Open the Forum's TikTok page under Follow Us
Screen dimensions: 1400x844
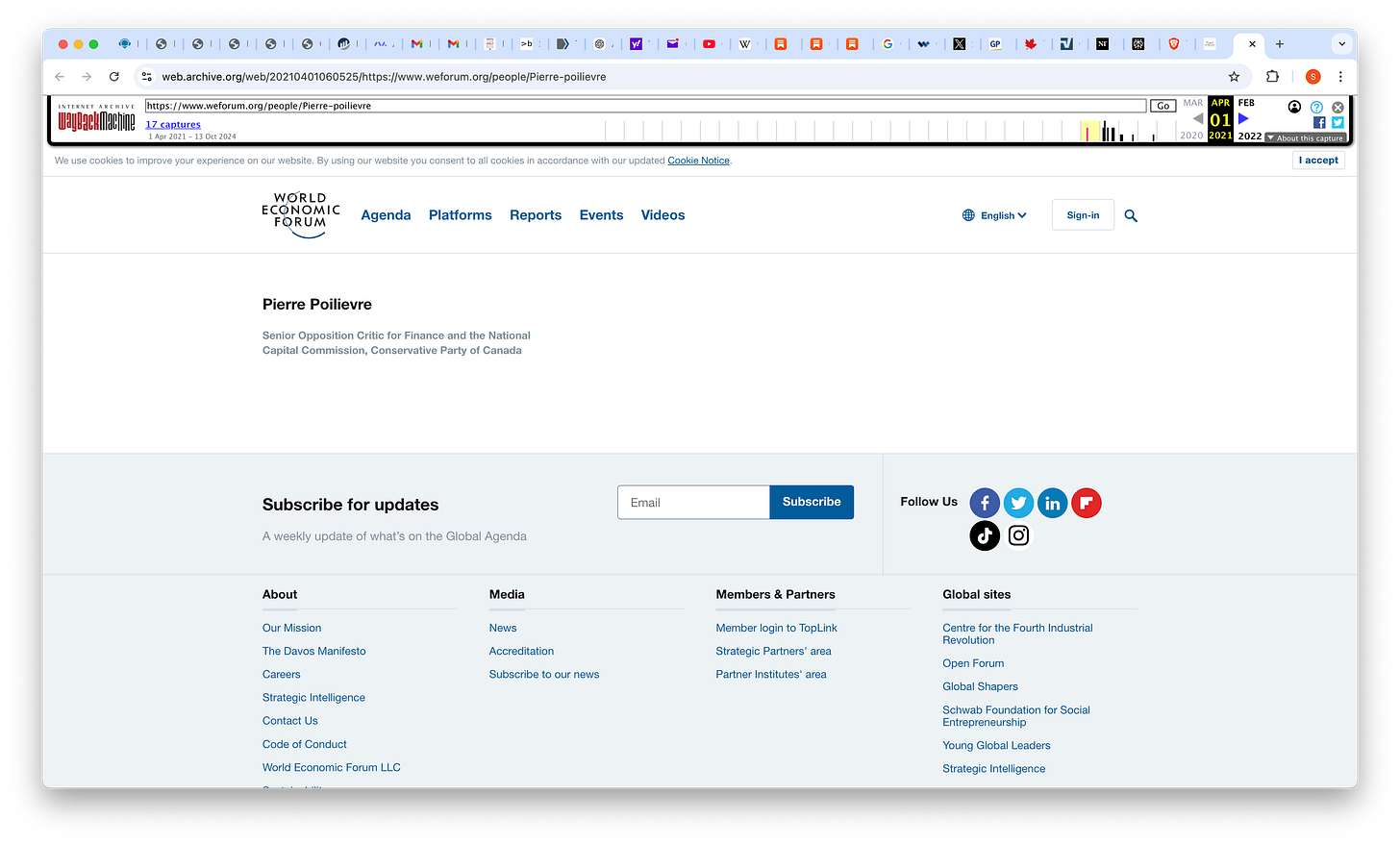click(985, 535)
